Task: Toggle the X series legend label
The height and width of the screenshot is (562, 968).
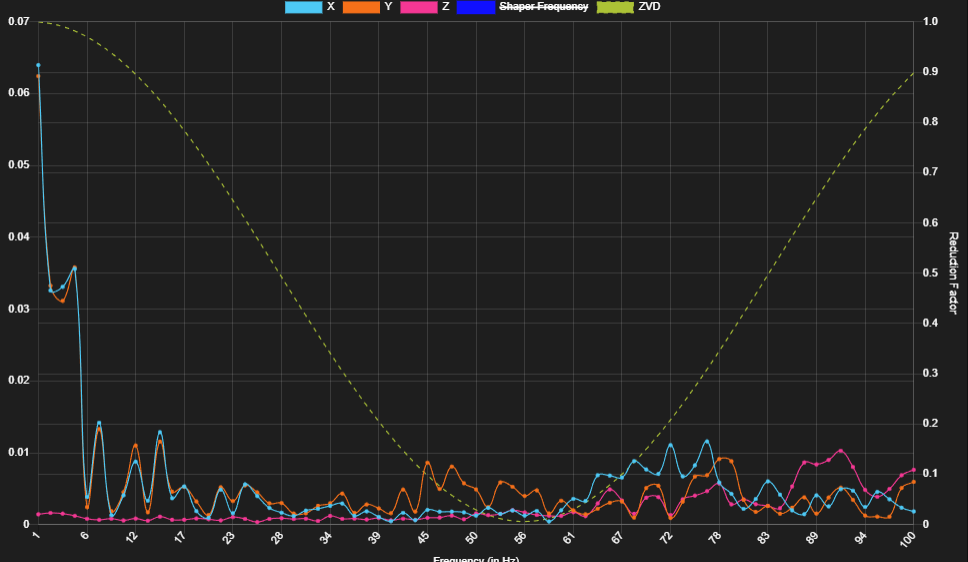Action: [x=331, y=6]
